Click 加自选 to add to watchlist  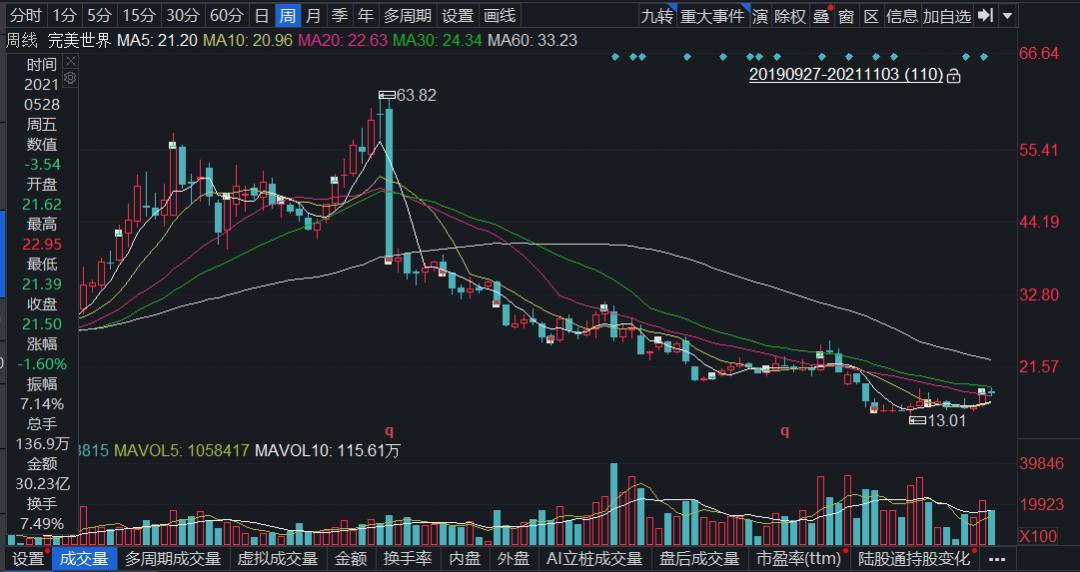click(946, 15)
